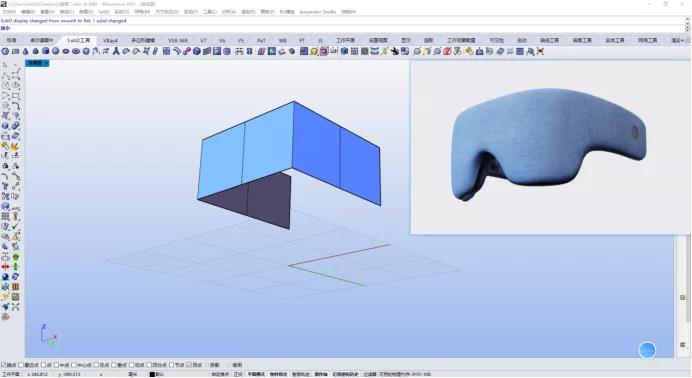Click the red prohibition-circle toolbar icon

[x=447, y=51]
